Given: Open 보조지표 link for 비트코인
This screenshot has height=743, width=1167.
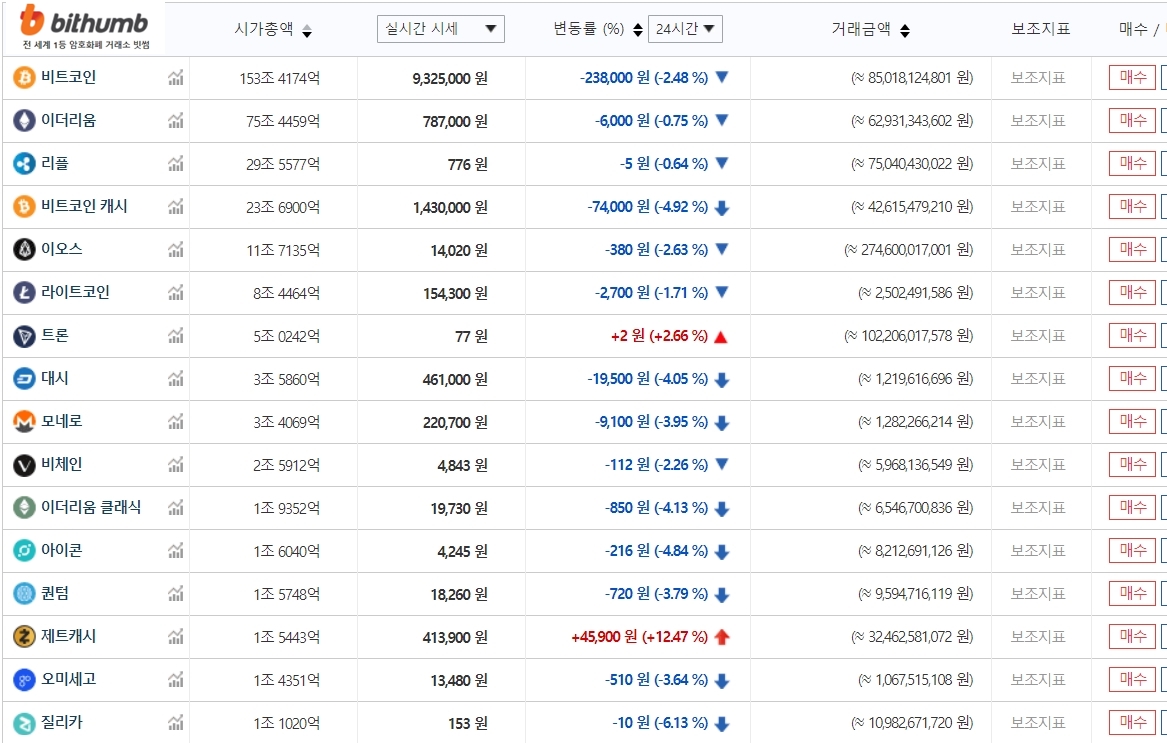Looking at the screenshot, I should 1038,77.
